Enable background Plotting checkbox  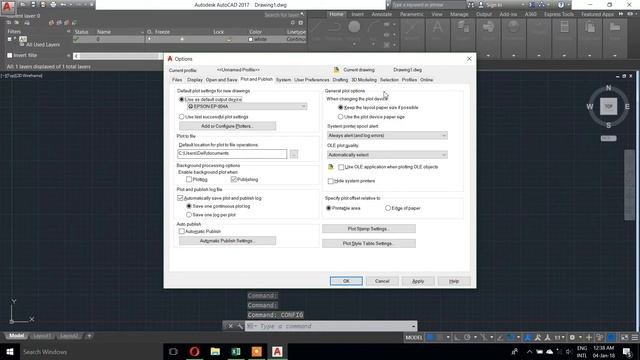pyautogui.click(x=189, y=179)
